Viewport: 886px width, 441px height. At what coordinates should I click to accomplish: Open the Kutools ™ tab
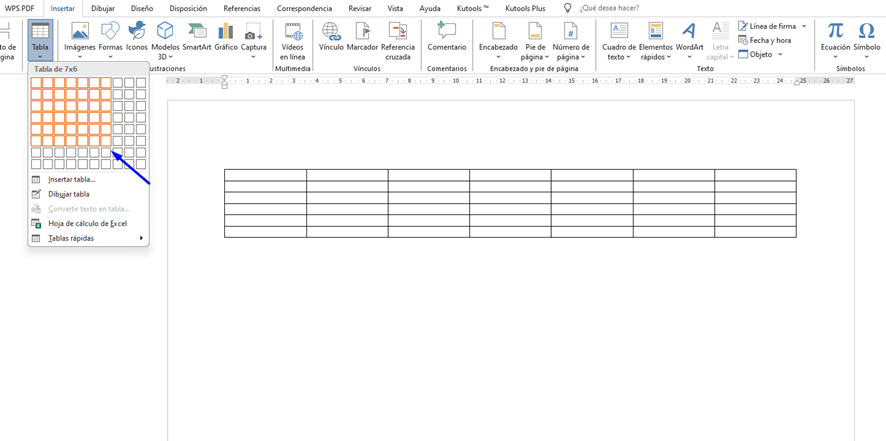click(472, 8)
